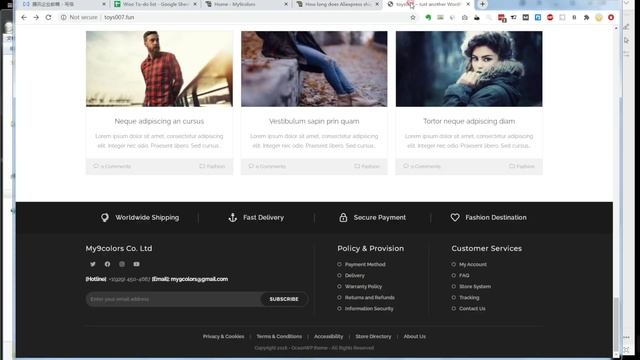Viewport: 640px width, 360px height.
Task: Click the My9colors Co. Ltd heading
Action: tap(119, 248)
